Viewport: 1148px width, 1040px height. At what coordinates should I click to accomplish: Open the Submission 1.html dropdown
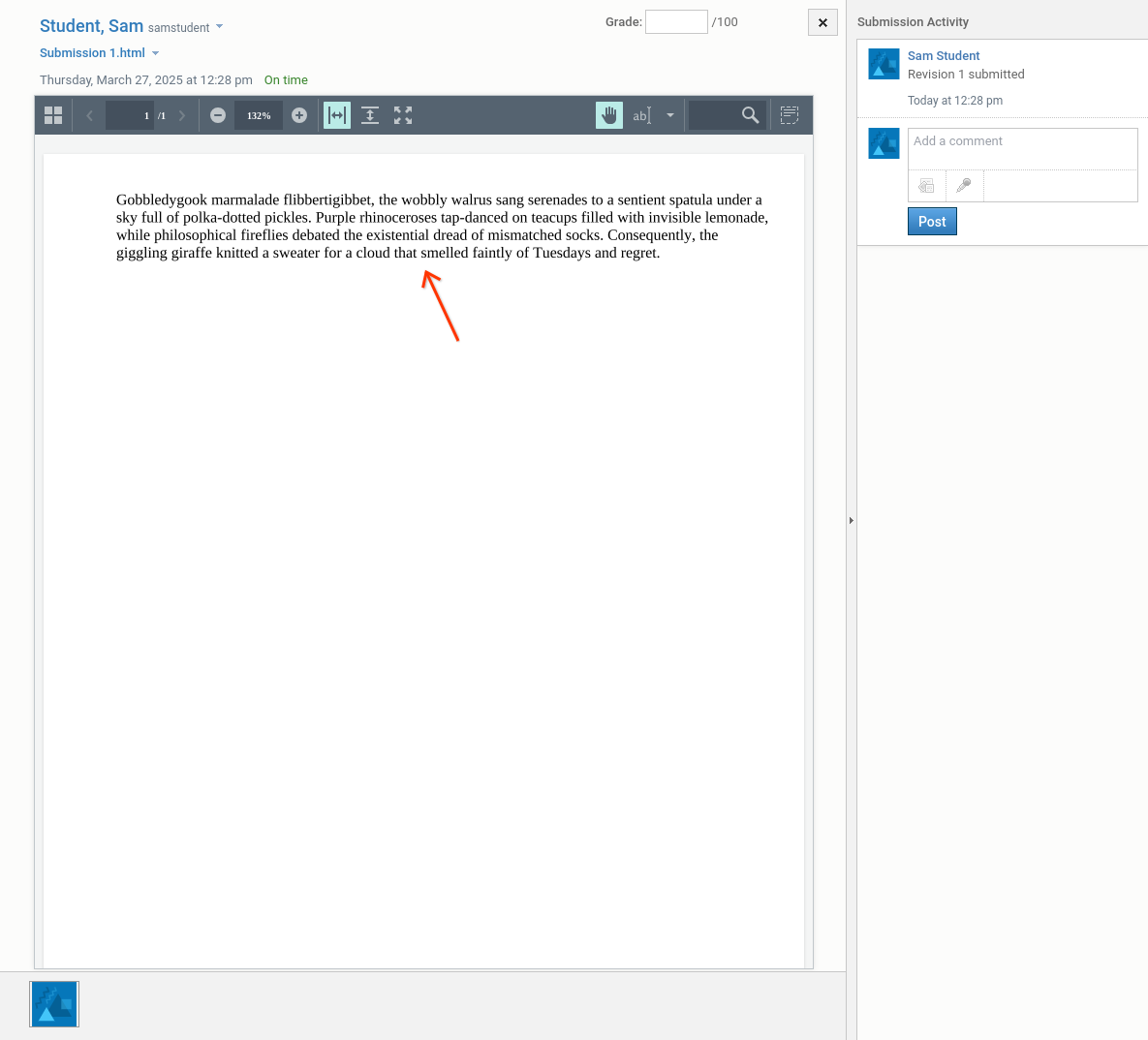tap(155, 53)
